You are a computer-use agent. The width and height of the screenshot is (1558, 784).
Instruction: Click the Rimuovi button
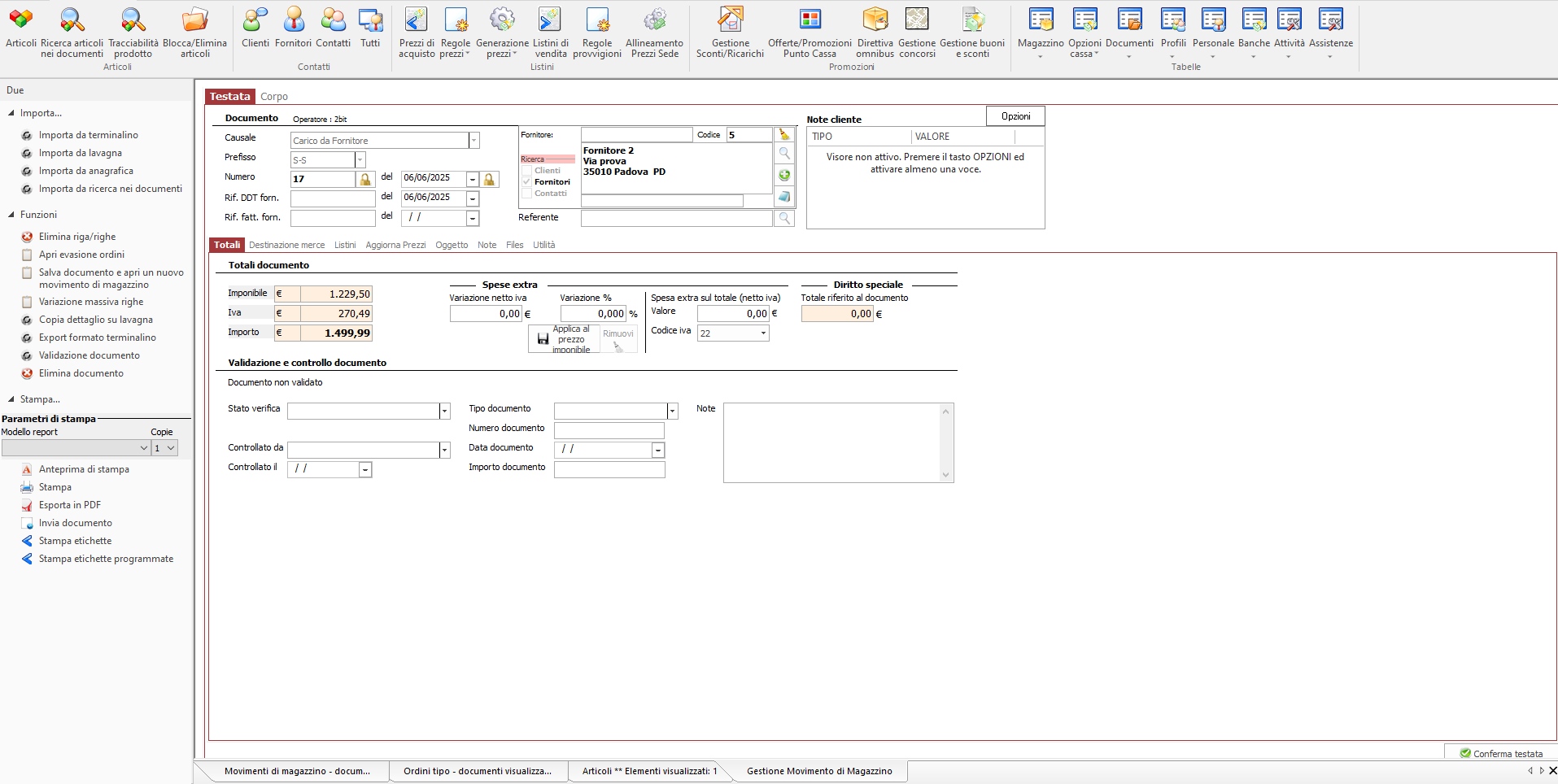[618, 339]
